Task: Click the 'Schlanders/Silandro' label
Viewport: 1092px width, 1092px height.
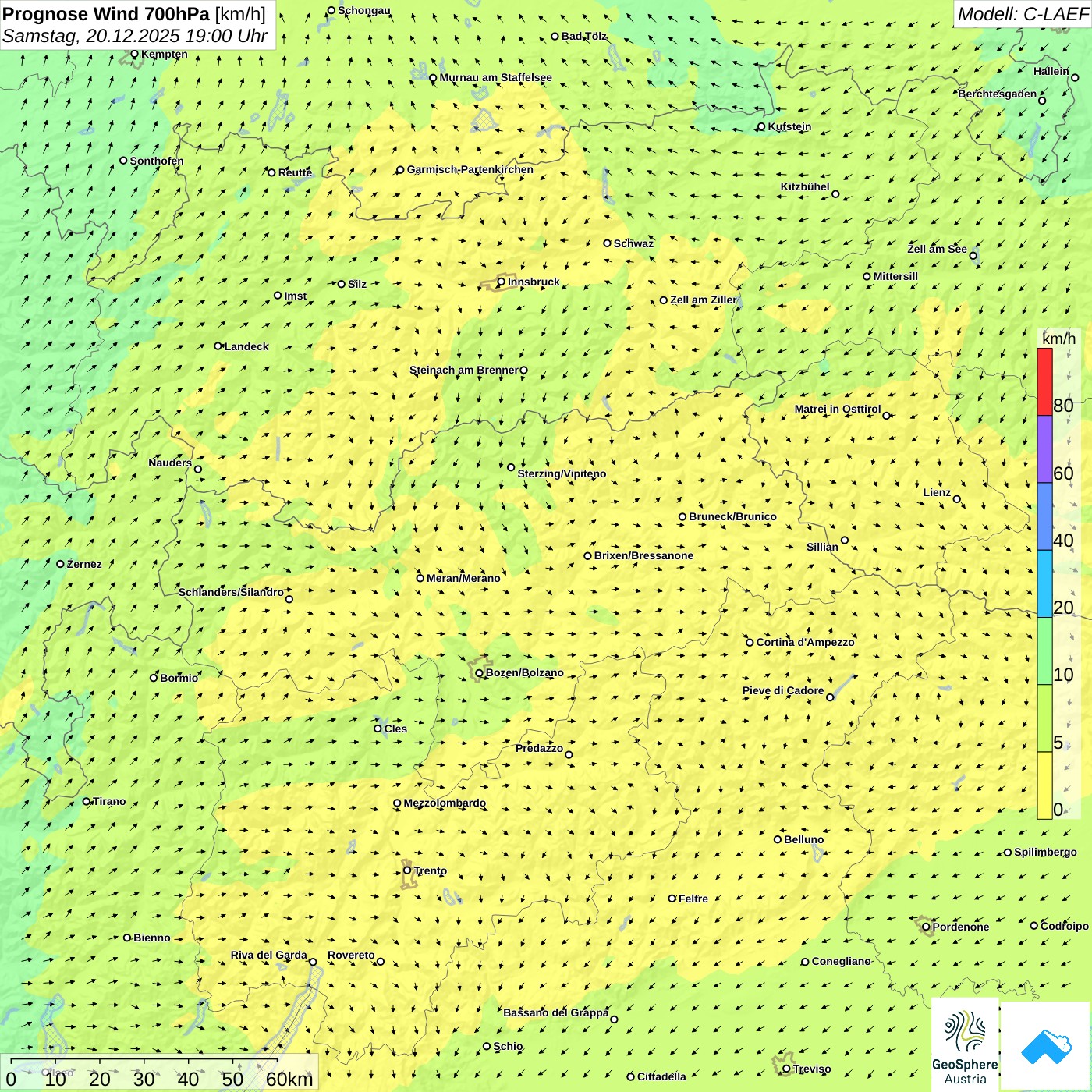Action: 231,592
